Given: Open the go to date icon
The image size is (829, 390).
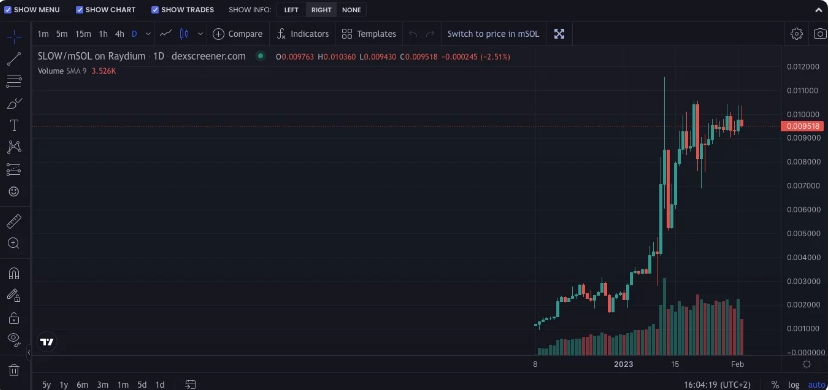Looking at the screenshot, I should [x=191, y=385].
